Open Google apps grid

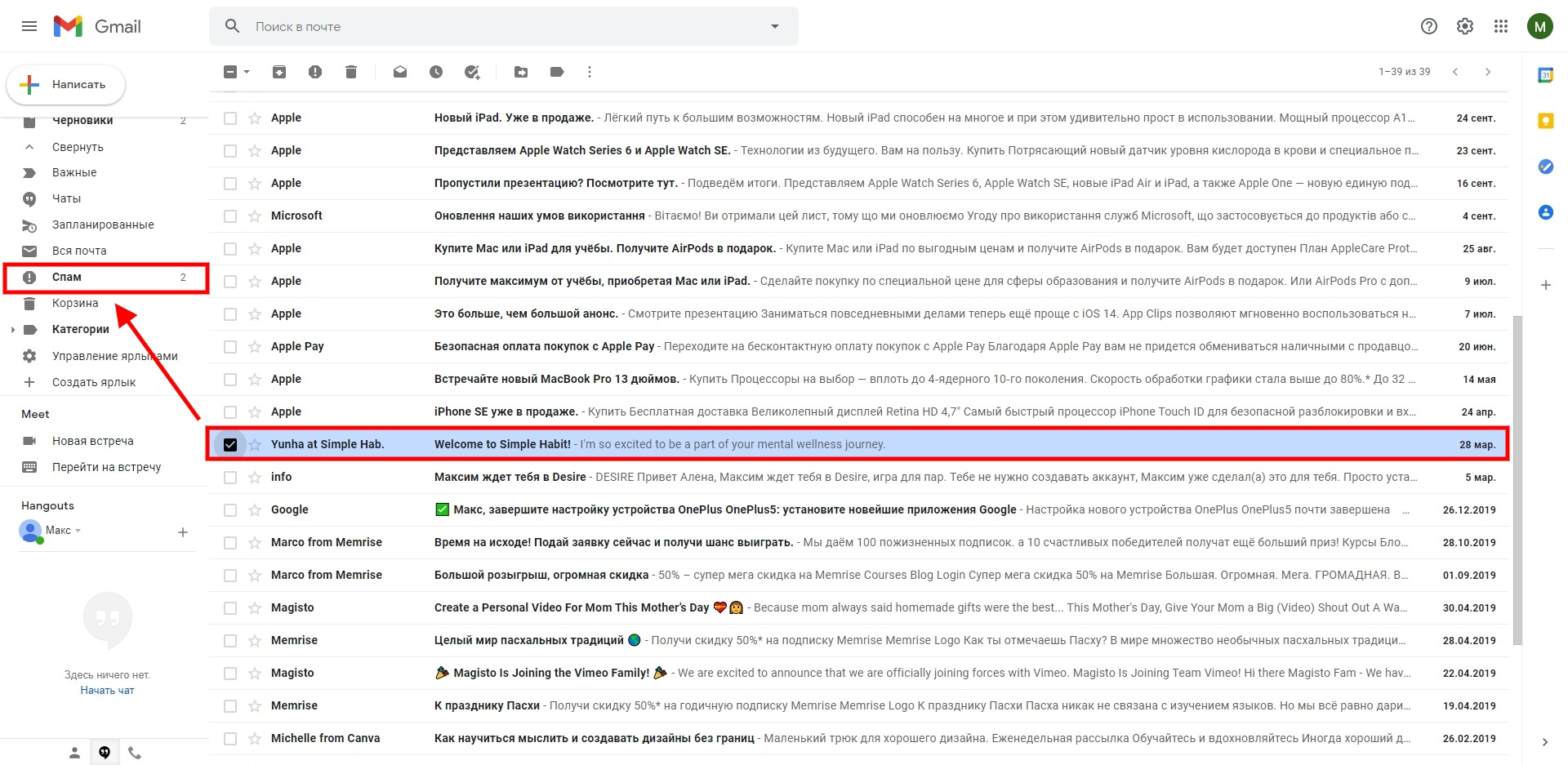click(x=1501, y=26)
